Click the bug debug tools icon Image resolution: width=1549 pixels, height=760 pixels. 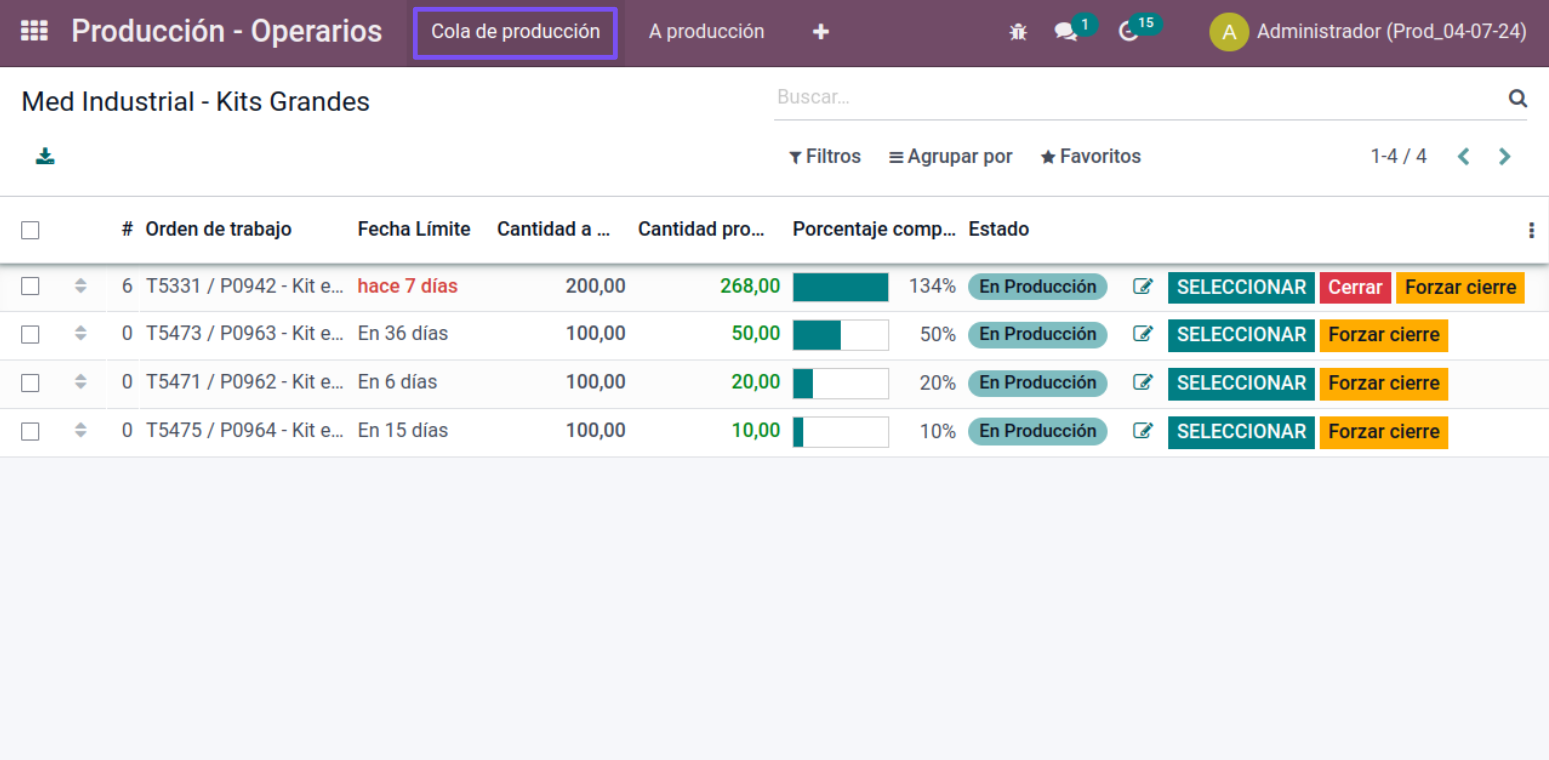[1018, 32]
